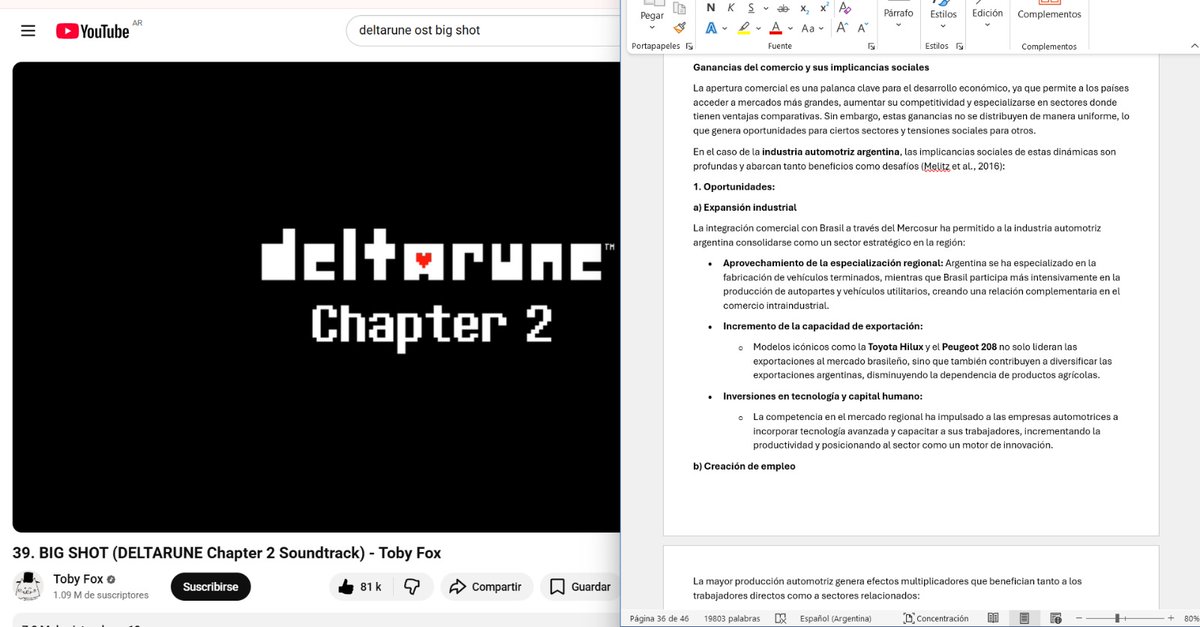Image resolution: width=1200 pixels, height=627 pixels.
Task: Play the DELTARUNE Chapter 2 video
Action: (316, 297)
